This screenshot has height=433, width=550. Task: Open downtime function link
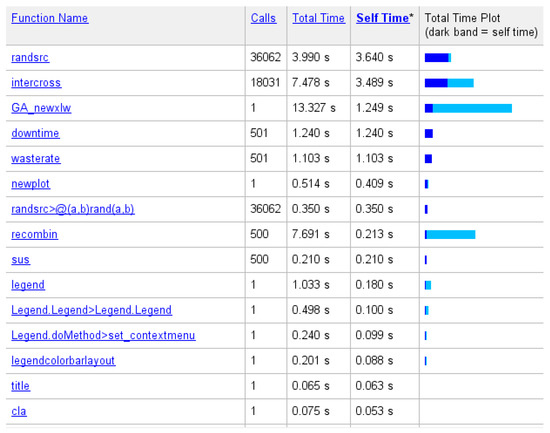(x=35, y=133)
